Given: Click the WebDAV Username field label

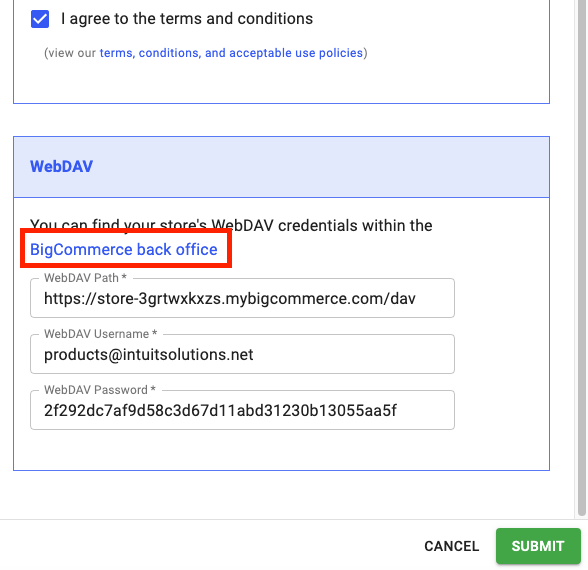Looking at the screenshot, I should tap(100, 334).
